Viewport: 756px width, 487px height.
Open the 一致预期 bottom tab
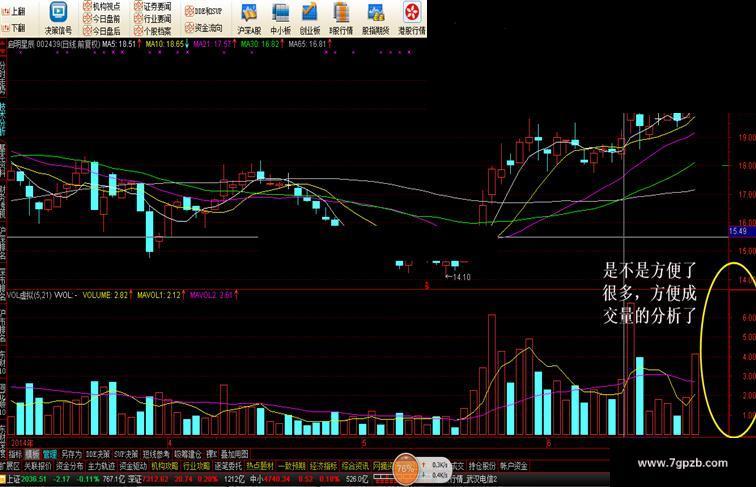[x=292, y=466]
